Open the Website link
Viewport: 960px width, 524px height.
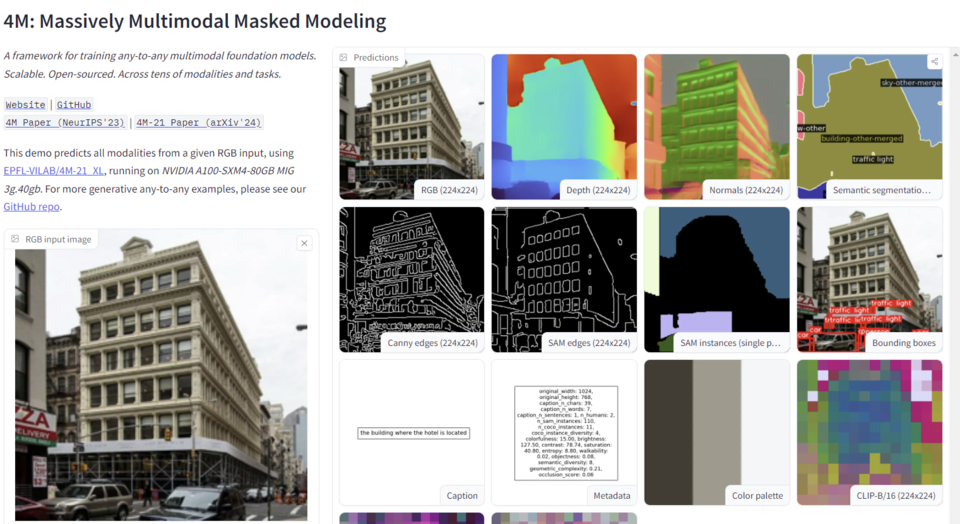[26, 105]
